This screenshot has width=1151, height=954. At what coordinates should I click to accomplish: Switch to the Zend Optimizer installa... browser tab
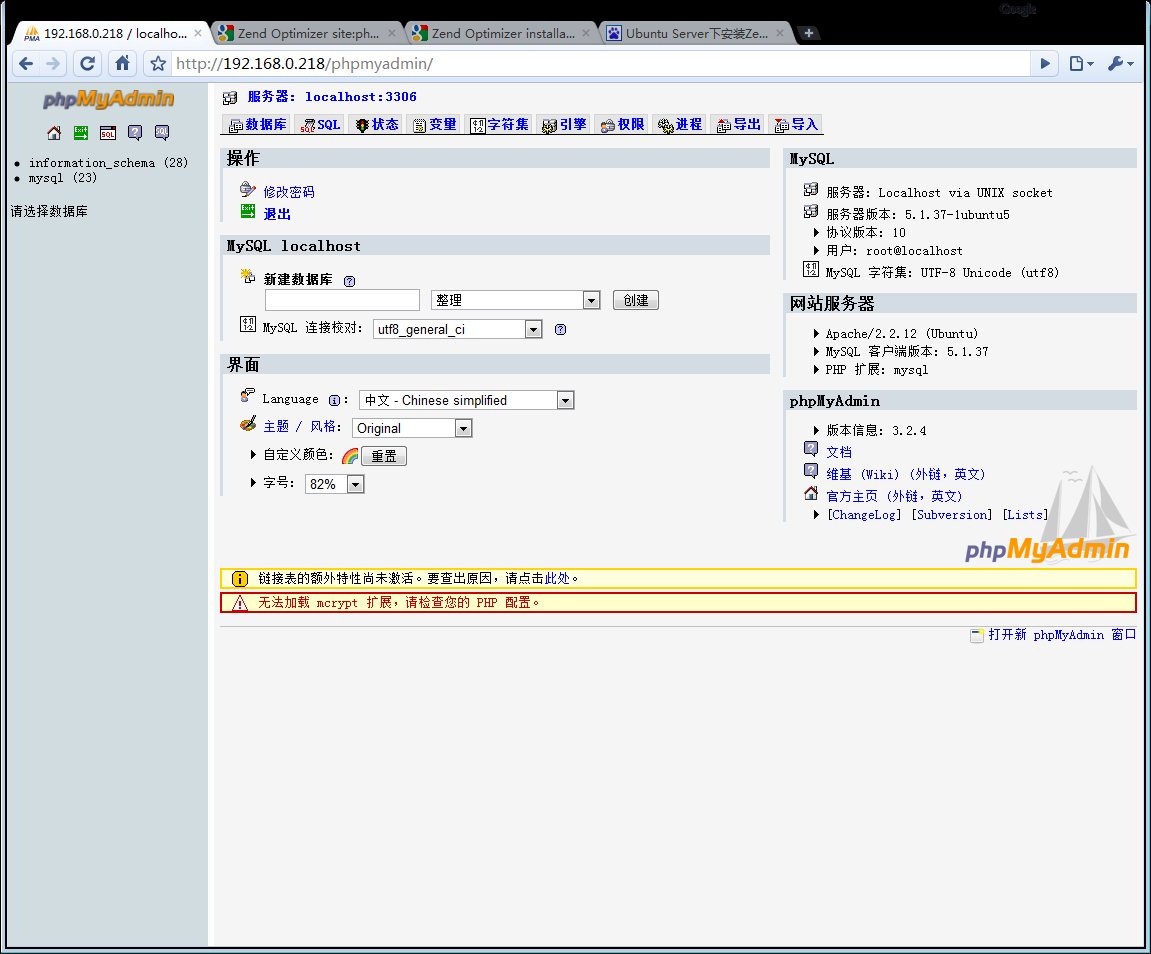(503, 33)
